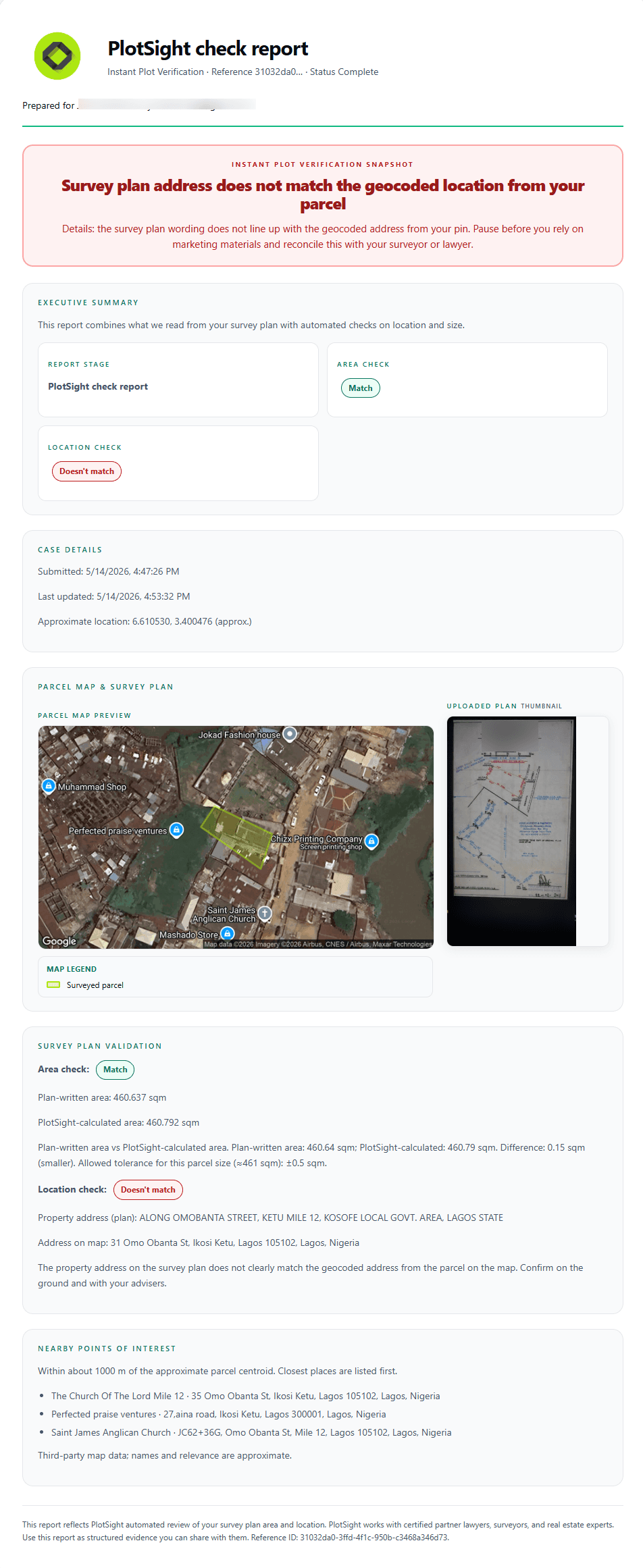Viewport: 643px width, 1568px height.
Task: Click the Perfected praise ventures list entry
Action: coord(219,1414)
